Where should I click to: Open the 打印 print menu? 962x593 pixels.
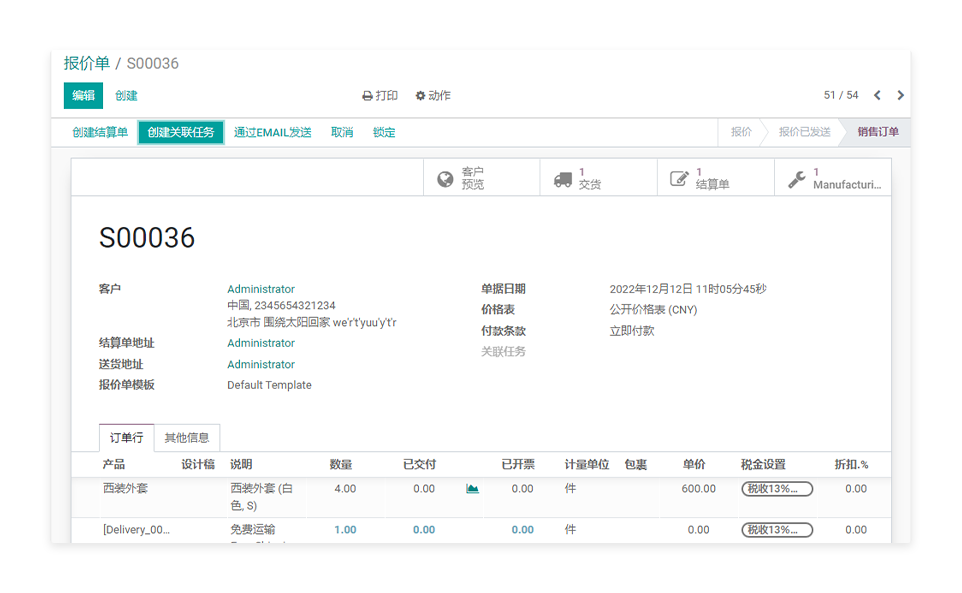(x=380, y=96)
